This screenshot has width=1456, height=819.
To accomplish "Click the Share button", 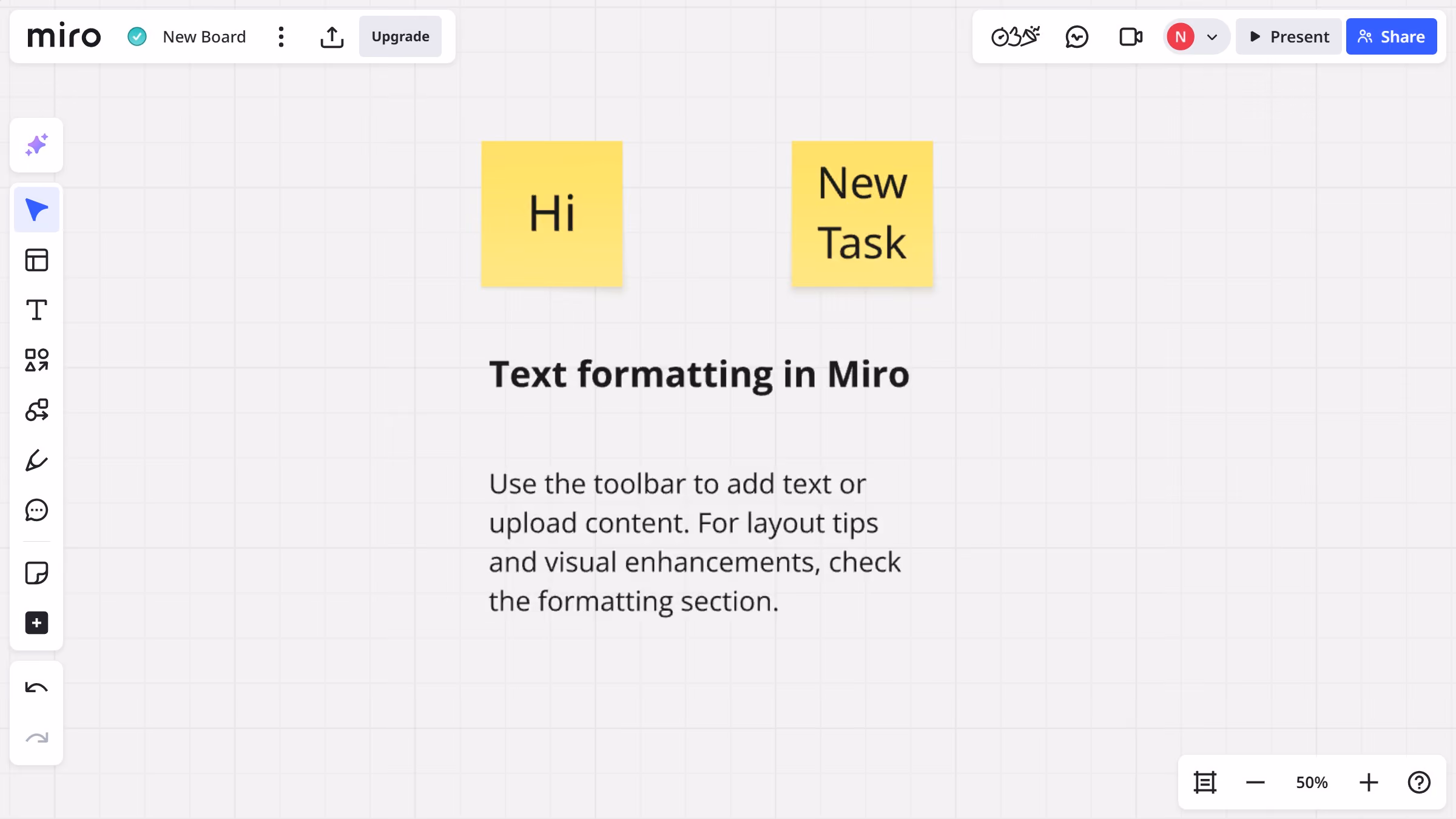I will tap(1392, 37).
